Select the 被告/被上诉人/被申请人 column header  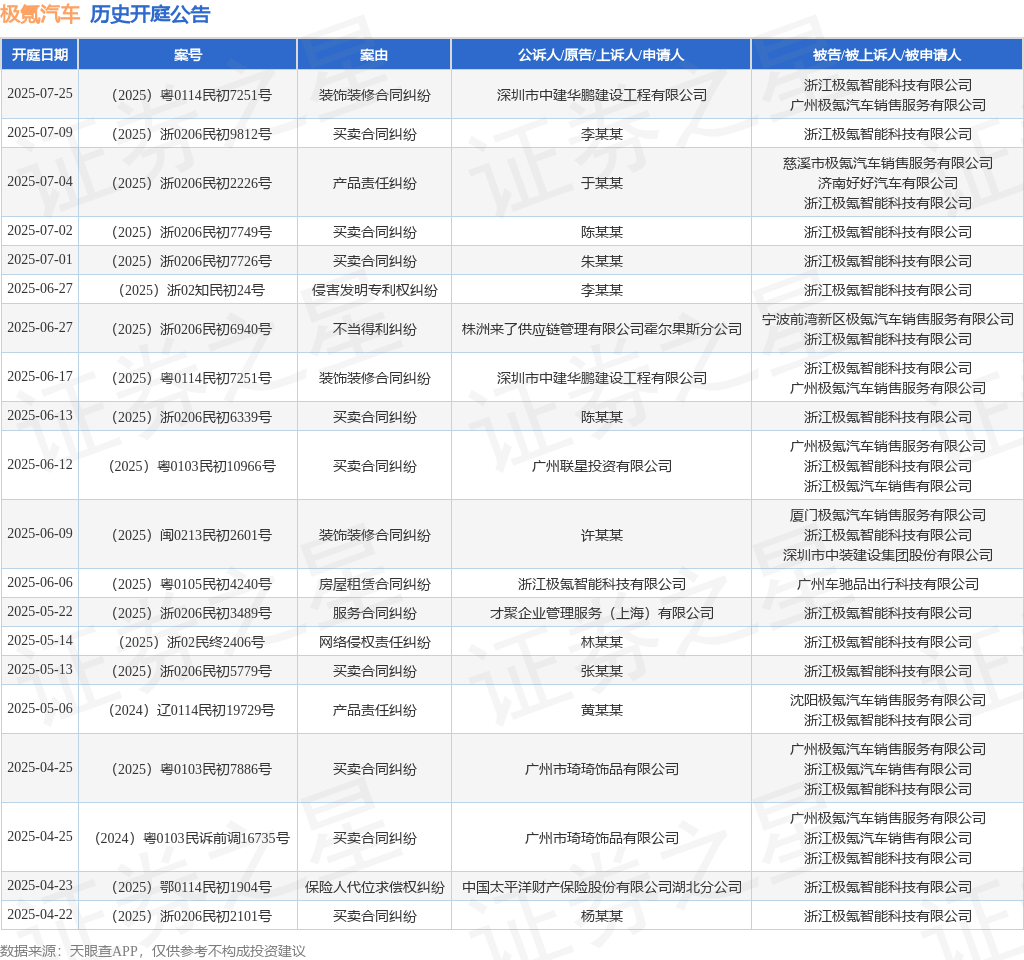point(887,55)
